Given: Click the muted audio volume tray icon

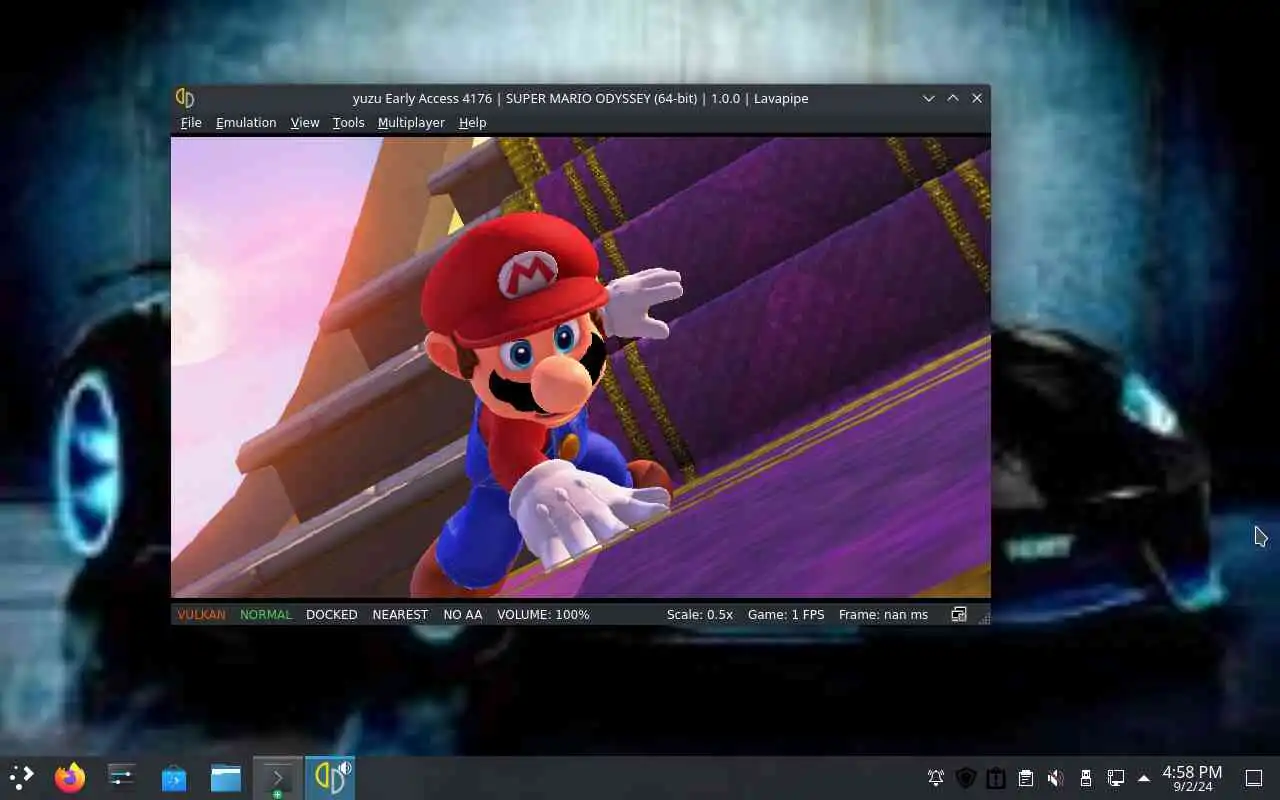Looking at the screenshot, I should pyautogui.click(x=1056, y=778).
